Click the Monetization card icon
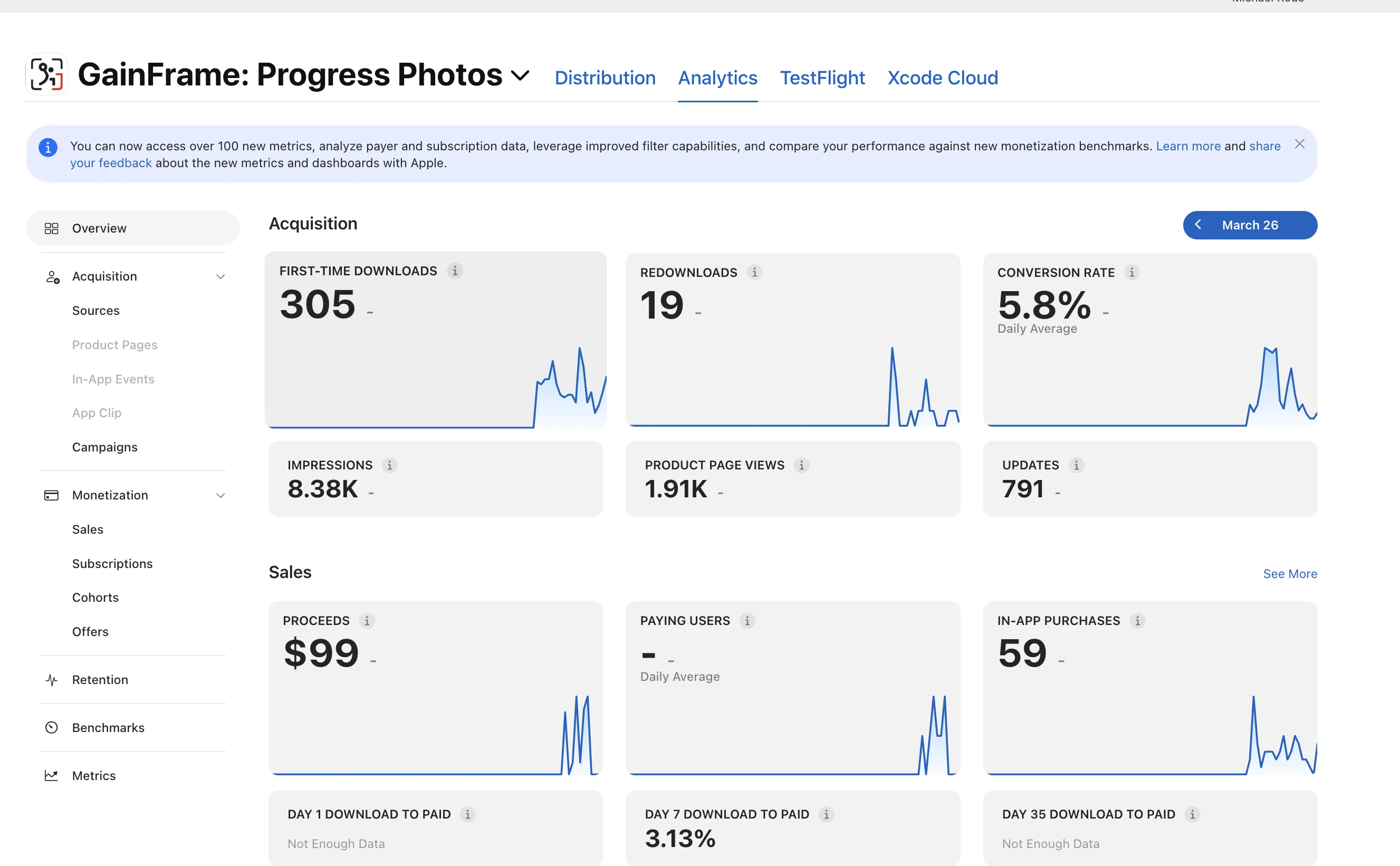The image size is (1400, 866). 52,495
